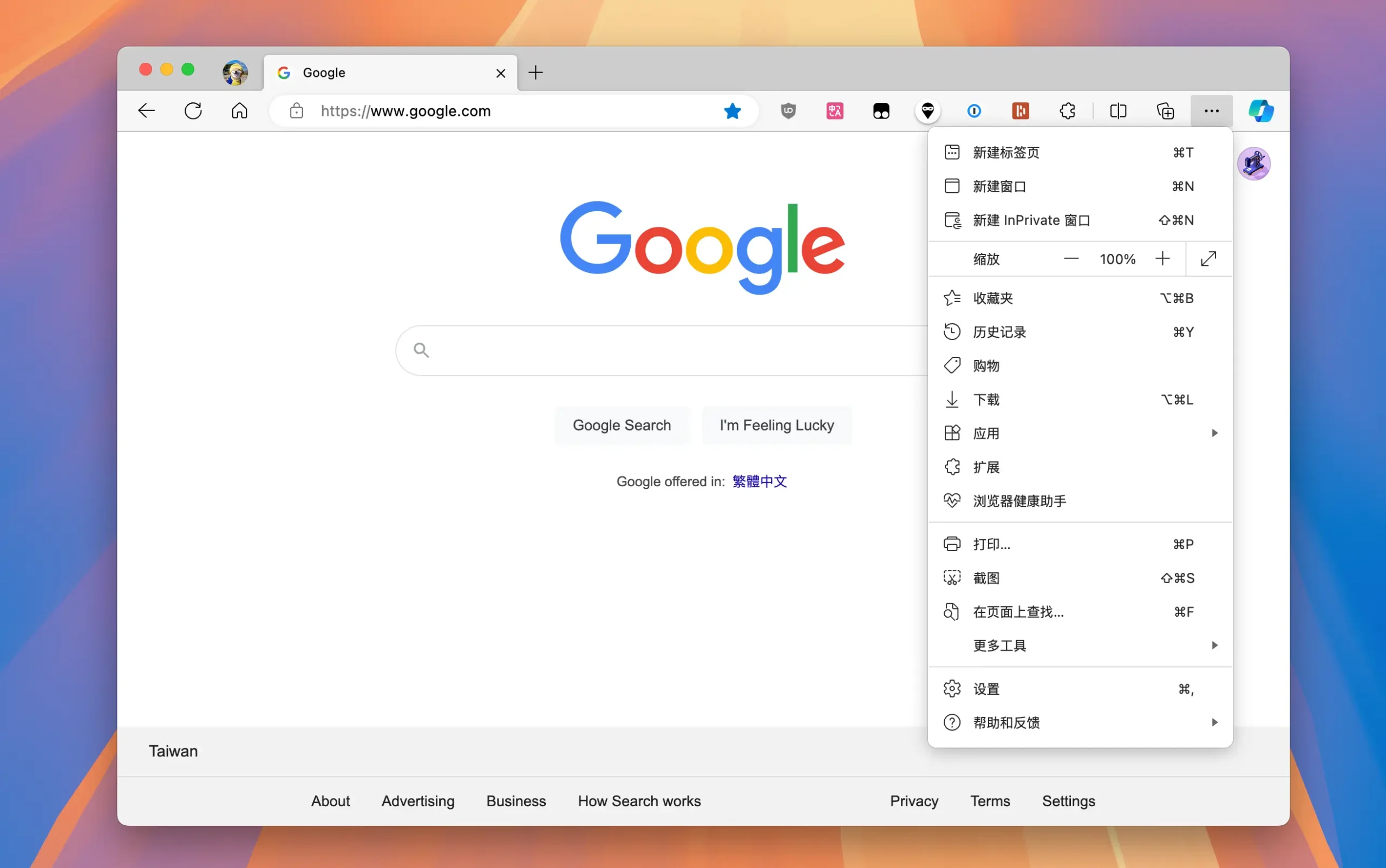Screen dimensions: 1386x868
Task: Choose 截图 from the menu
Action: (x=1080, y=578)
